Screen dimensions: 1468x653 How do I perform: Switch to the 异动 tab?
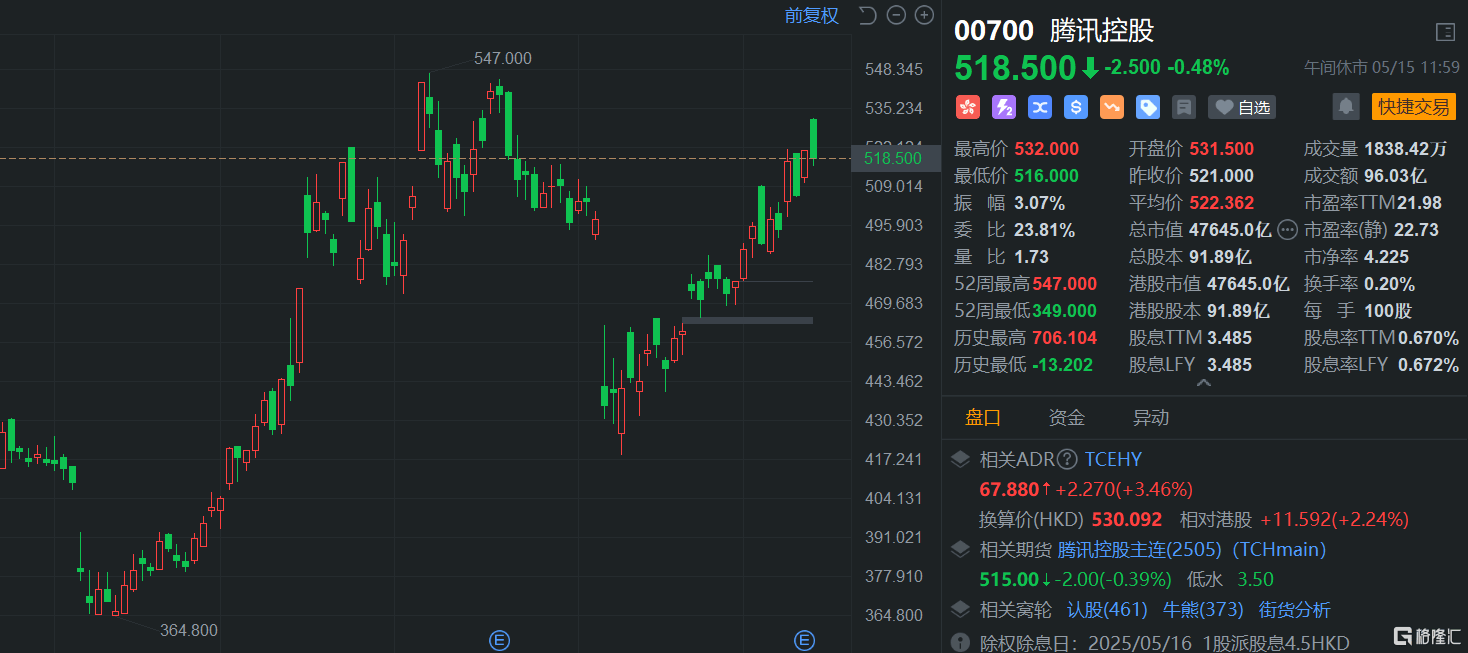[1151, 418]
